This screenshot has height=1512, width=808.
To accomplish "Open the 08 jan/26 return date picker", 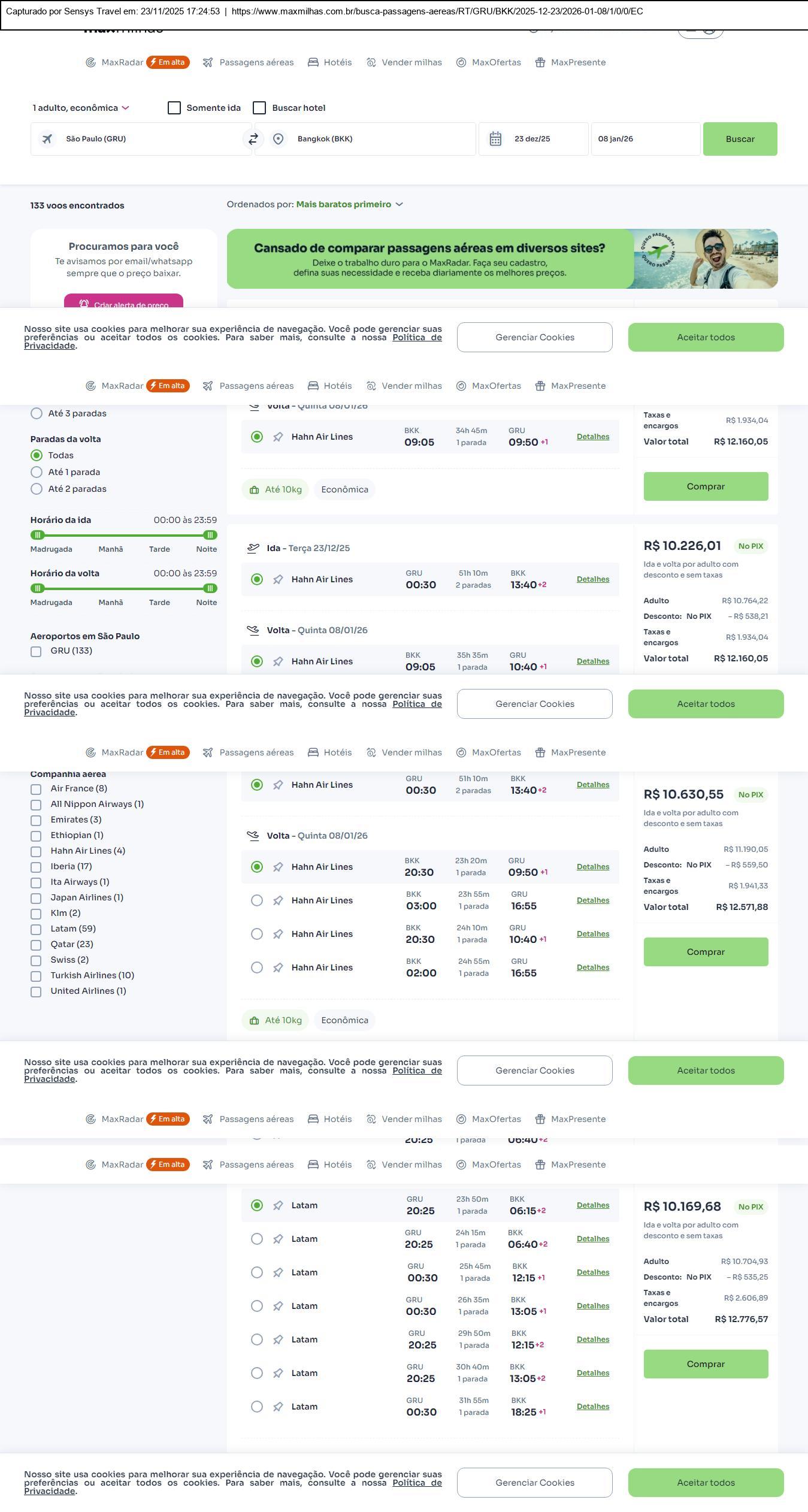I will click(645, 139).
